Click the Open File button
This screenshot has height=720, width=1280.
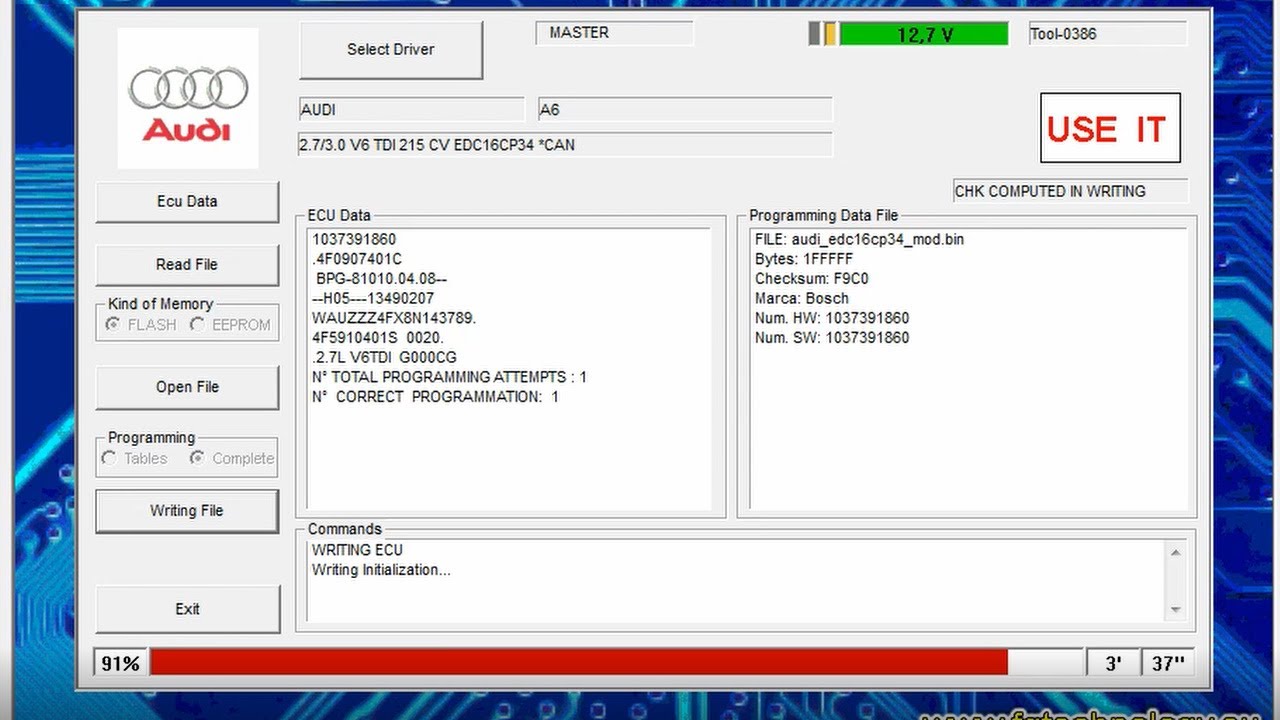click(x=187, y=387)
